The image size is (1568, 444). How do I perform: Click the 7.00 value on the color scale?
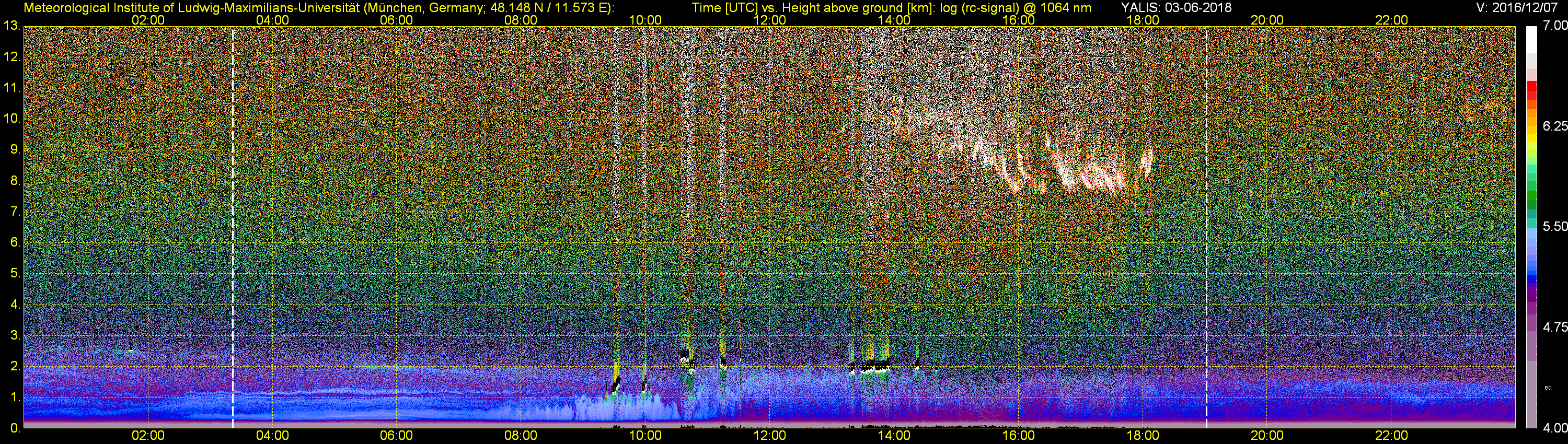click(x=1554, y=26)
